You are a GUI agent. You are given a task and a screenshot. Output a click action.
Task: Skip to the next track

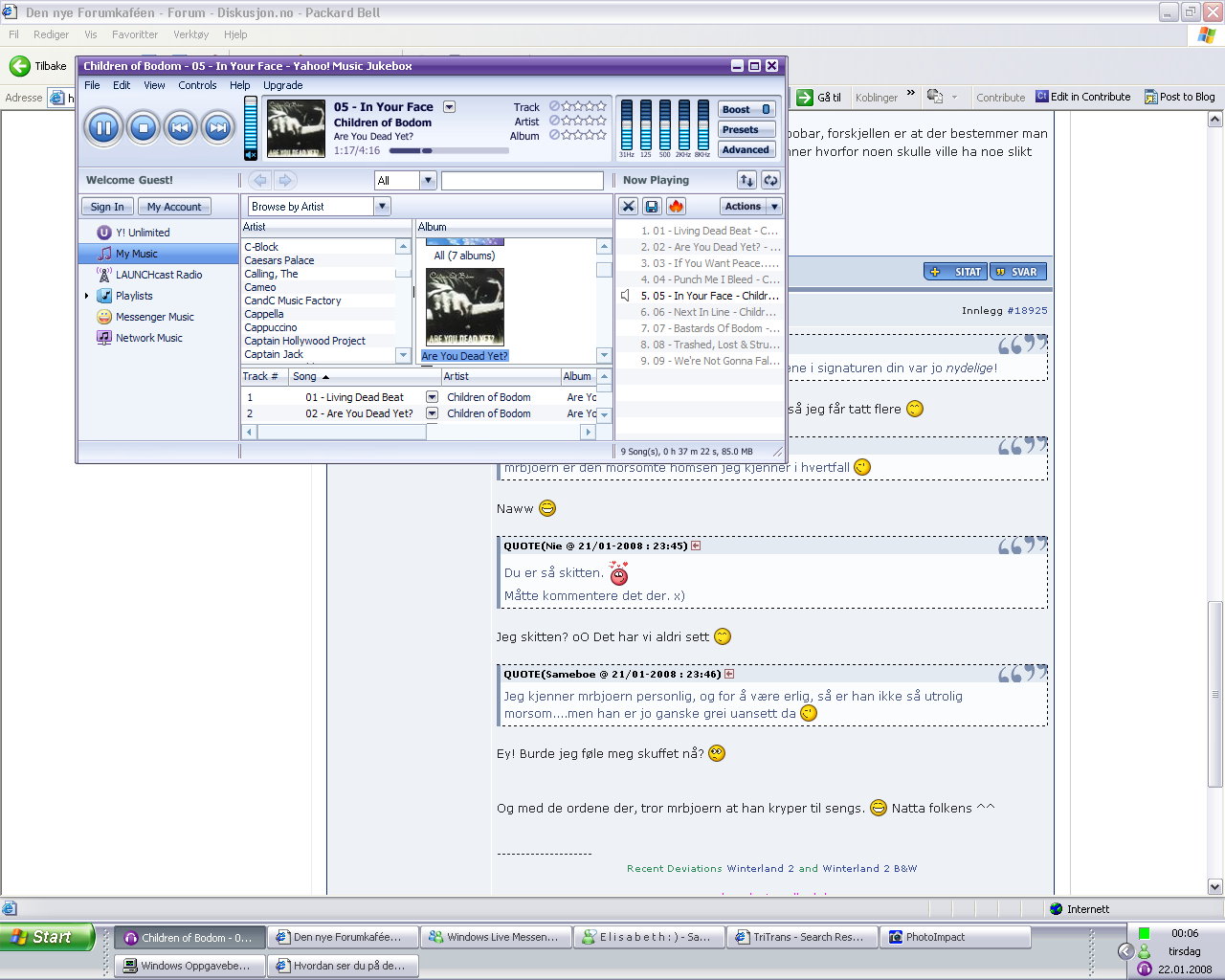(x=218, y=127)
